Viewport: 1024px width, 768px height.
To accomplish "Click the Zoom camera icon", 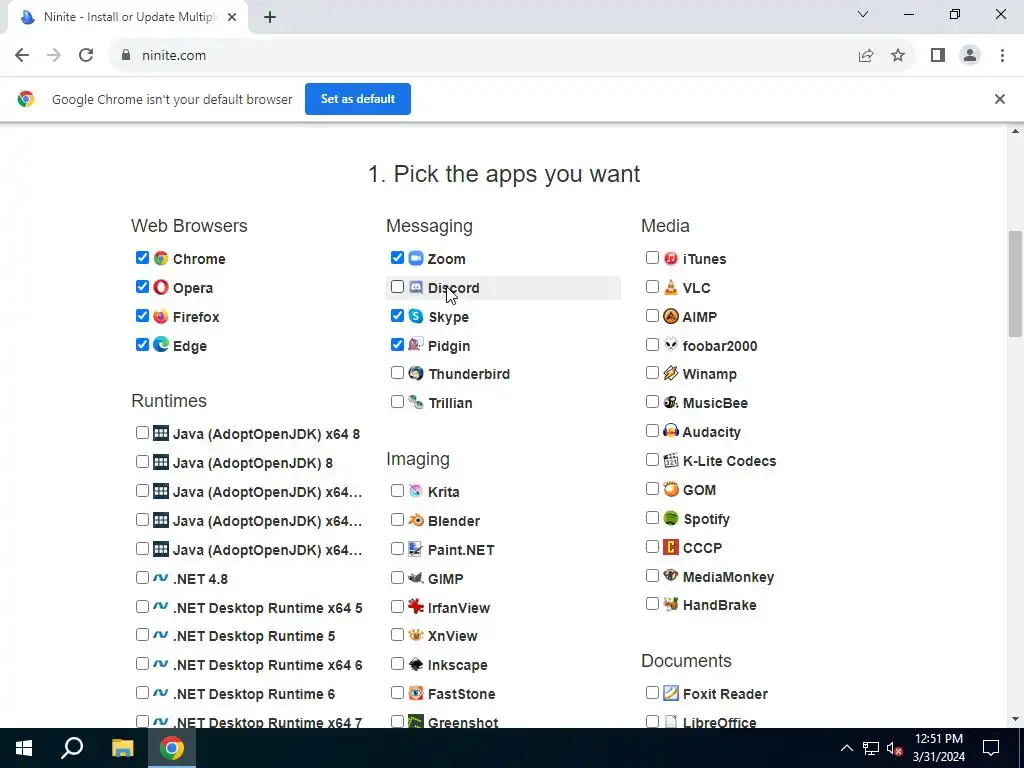I will pyautogui.click(x=416, y=259).
